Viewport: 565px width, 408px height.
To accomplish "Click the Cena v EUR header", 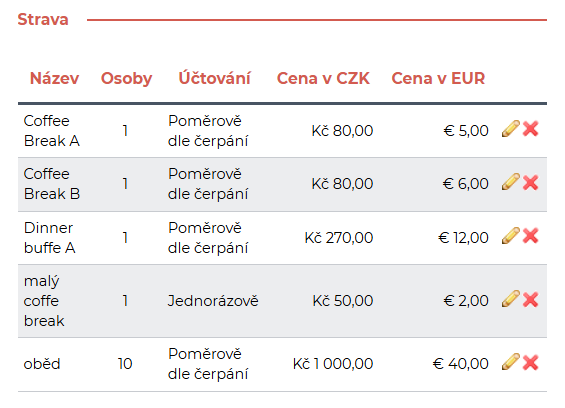I will tap(438, 78).
